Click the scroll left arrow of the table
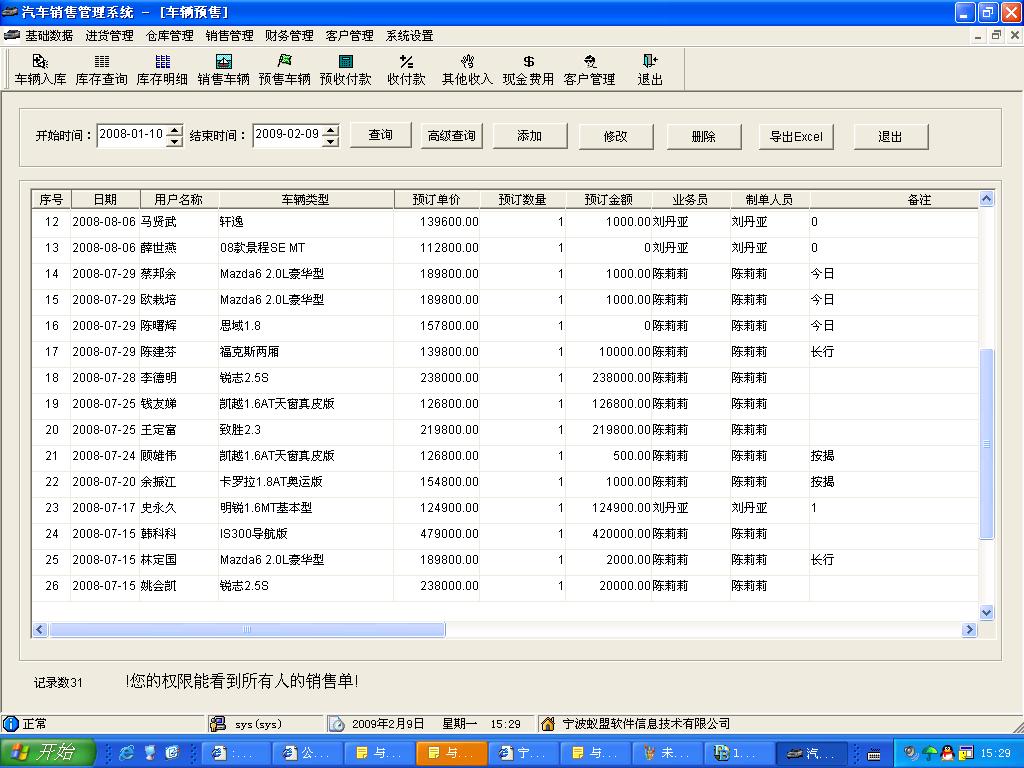 (40, 630)
